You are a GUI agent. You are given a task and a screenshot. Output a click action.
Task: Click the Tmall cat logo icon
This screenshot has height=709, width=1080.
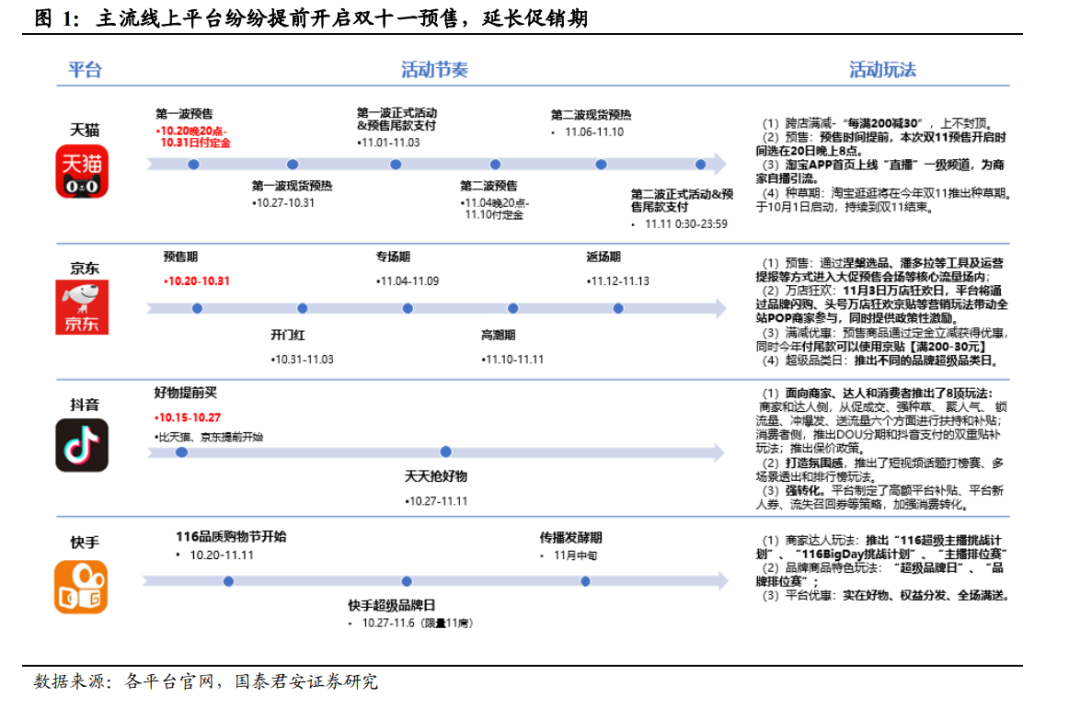(81, 172)
